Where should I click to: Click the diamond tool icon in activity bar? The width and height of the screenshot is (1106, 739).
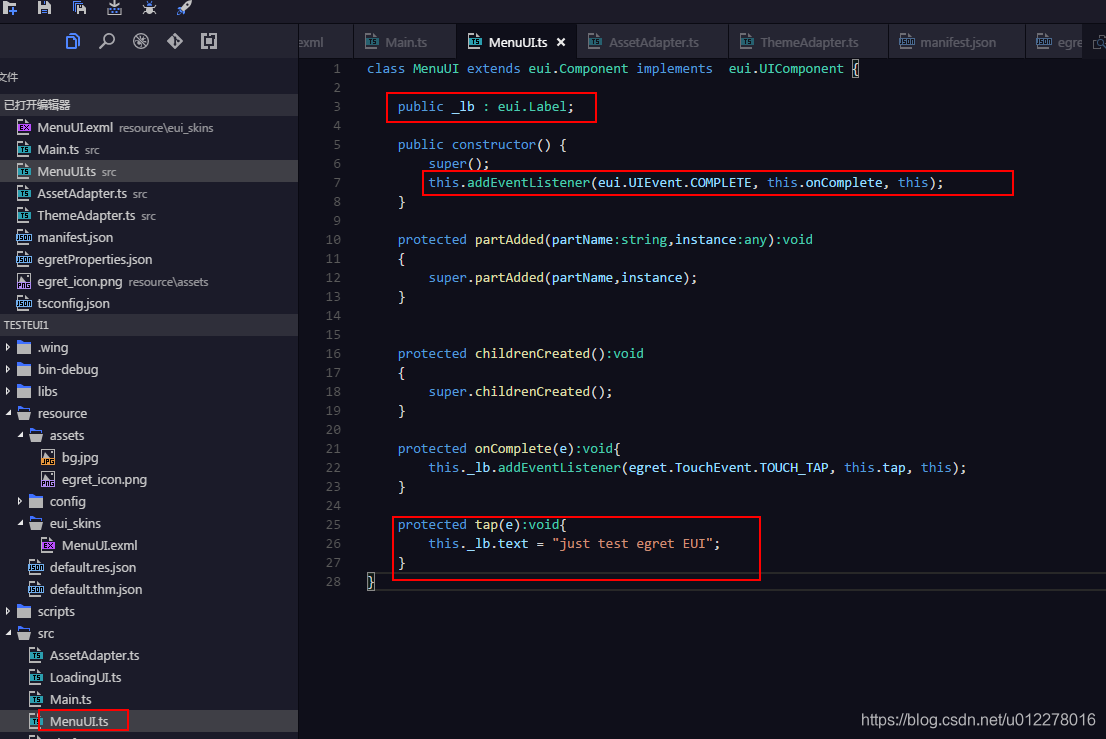click(x=175, y=41)
